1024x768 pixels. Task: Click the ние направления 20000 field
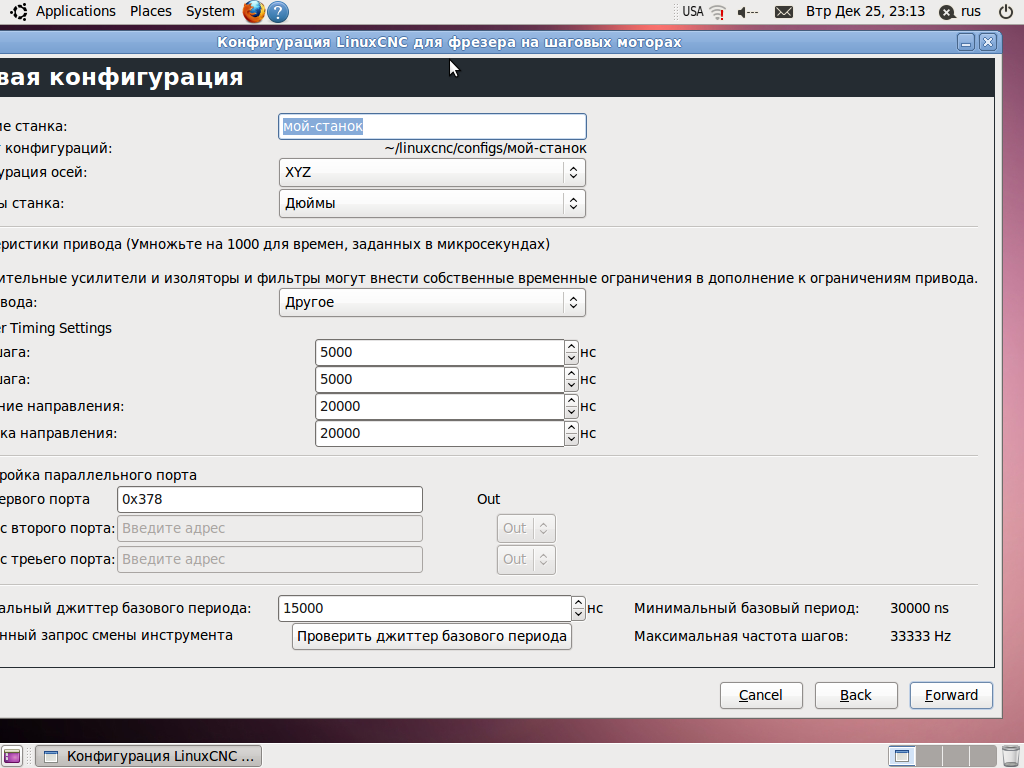click(440, 406)
